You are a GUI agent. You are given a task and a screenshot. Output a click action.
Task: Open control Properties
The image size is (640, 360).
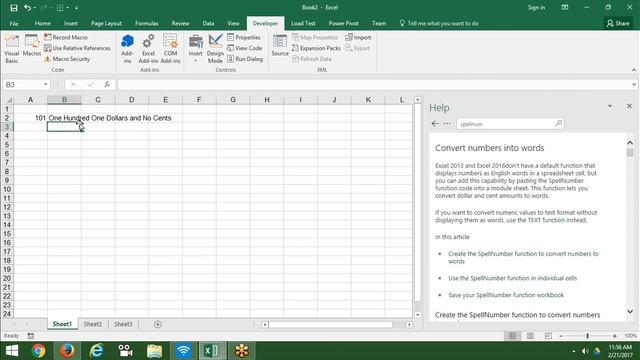[244, 37]
